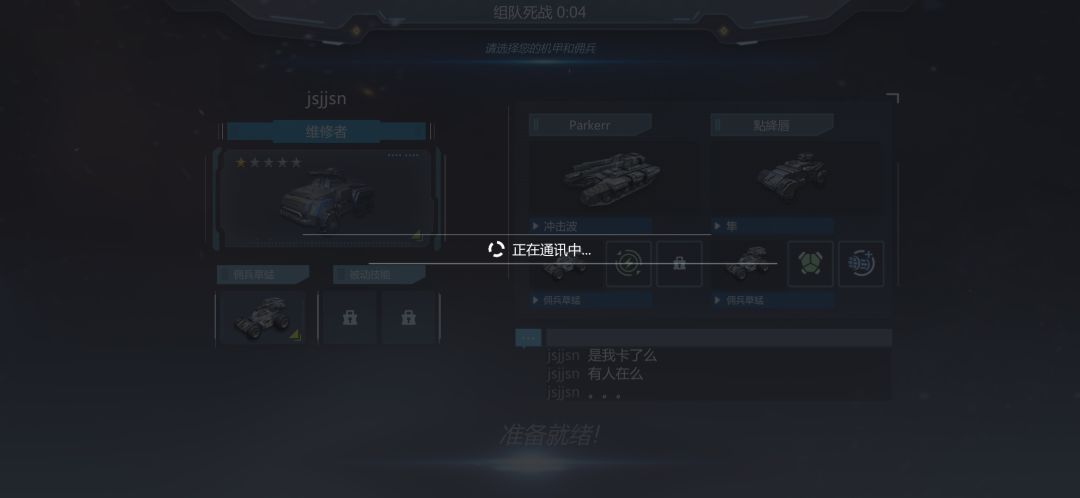Open the 维修者 mech name tab
Image resolution: width=1080 pixels, height=498 pixels.
point(326,132)
